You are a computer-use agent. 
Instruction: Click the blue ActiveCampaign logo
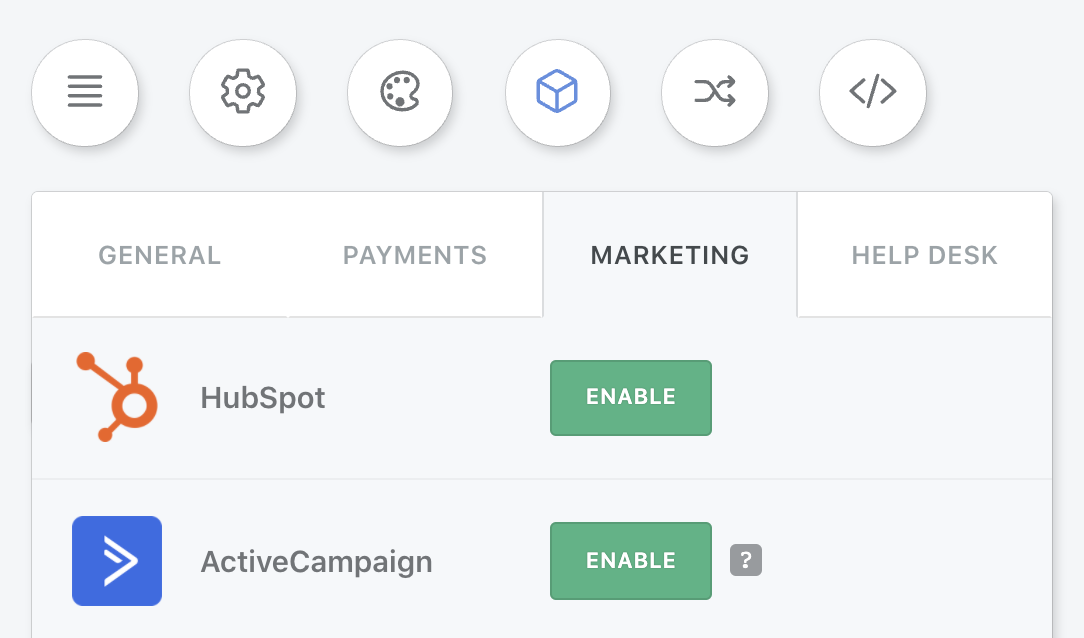point(117,561)
